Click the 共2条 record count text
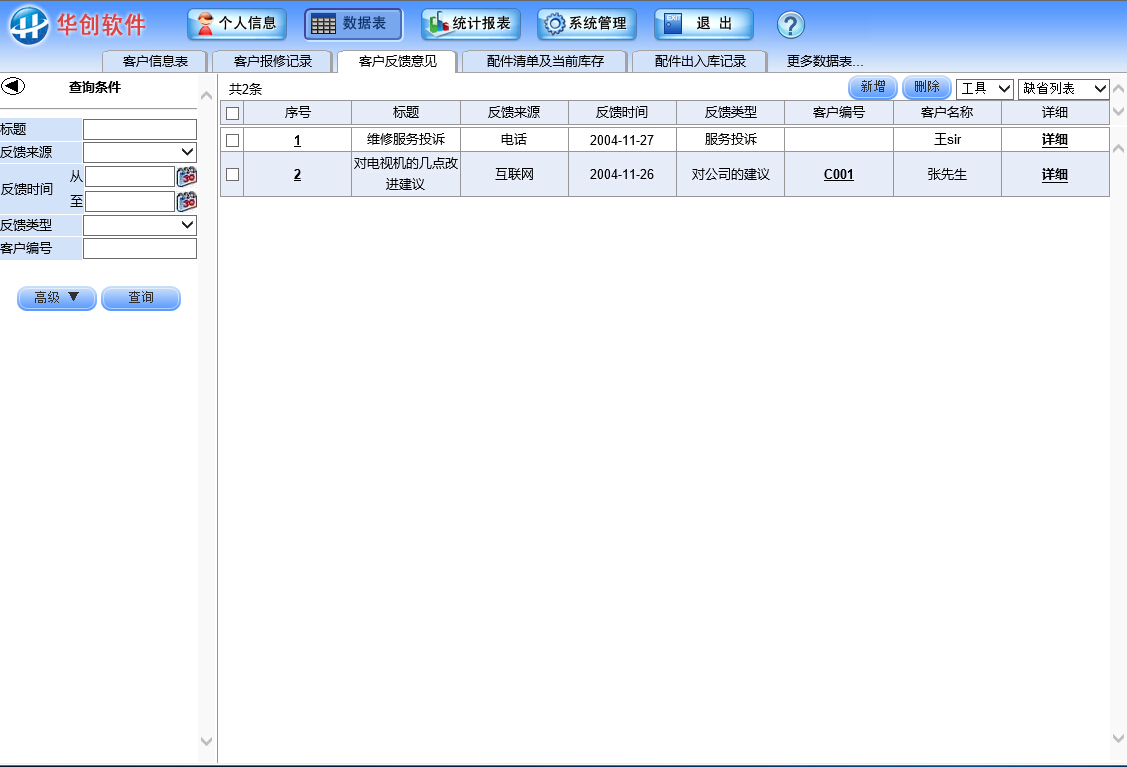1127x767 pixels. click(245, 89)
